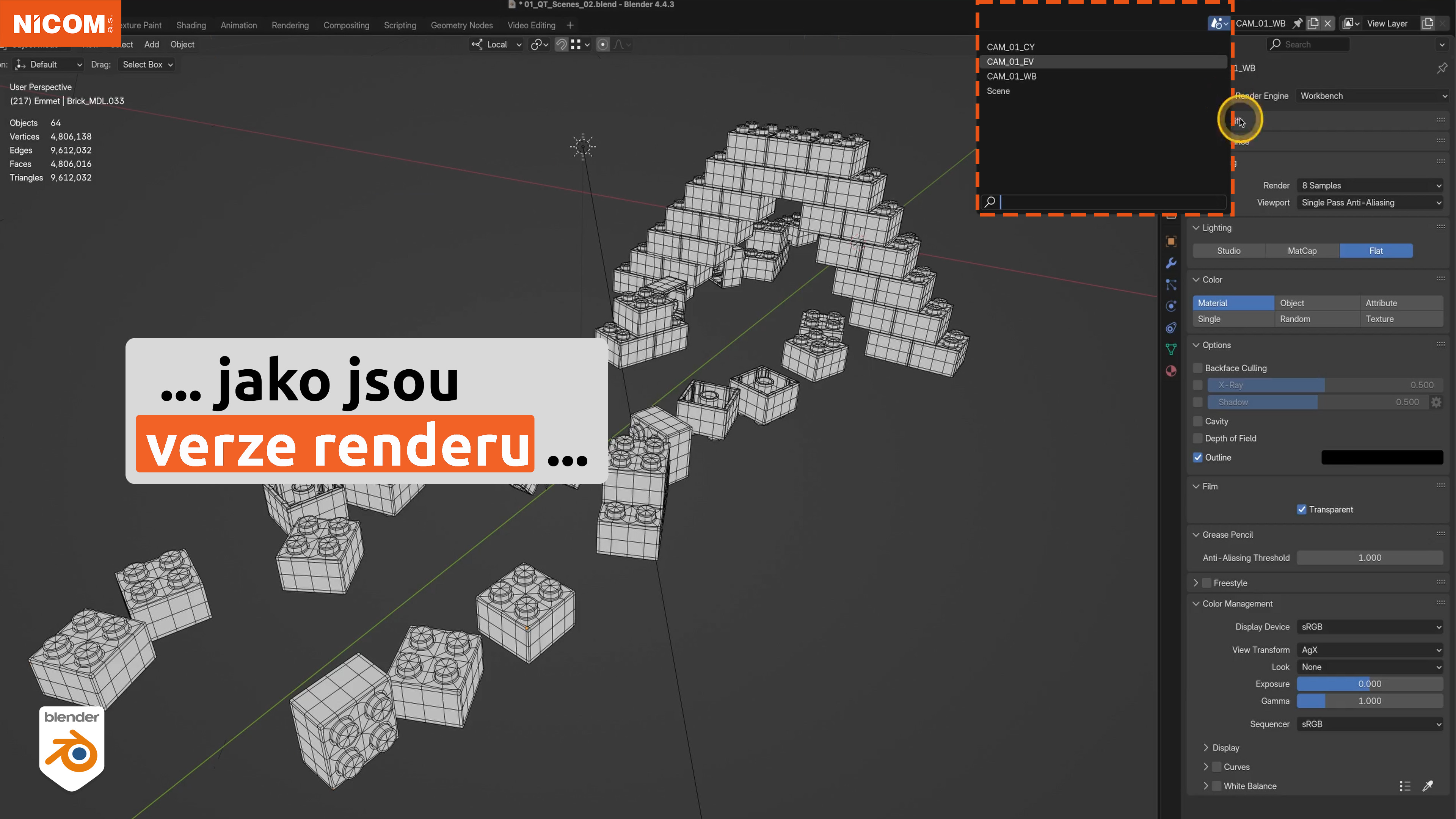1456x819 pixels.
Task: Create a new scene copy of CAM_01_WB
Action: 1313,23
